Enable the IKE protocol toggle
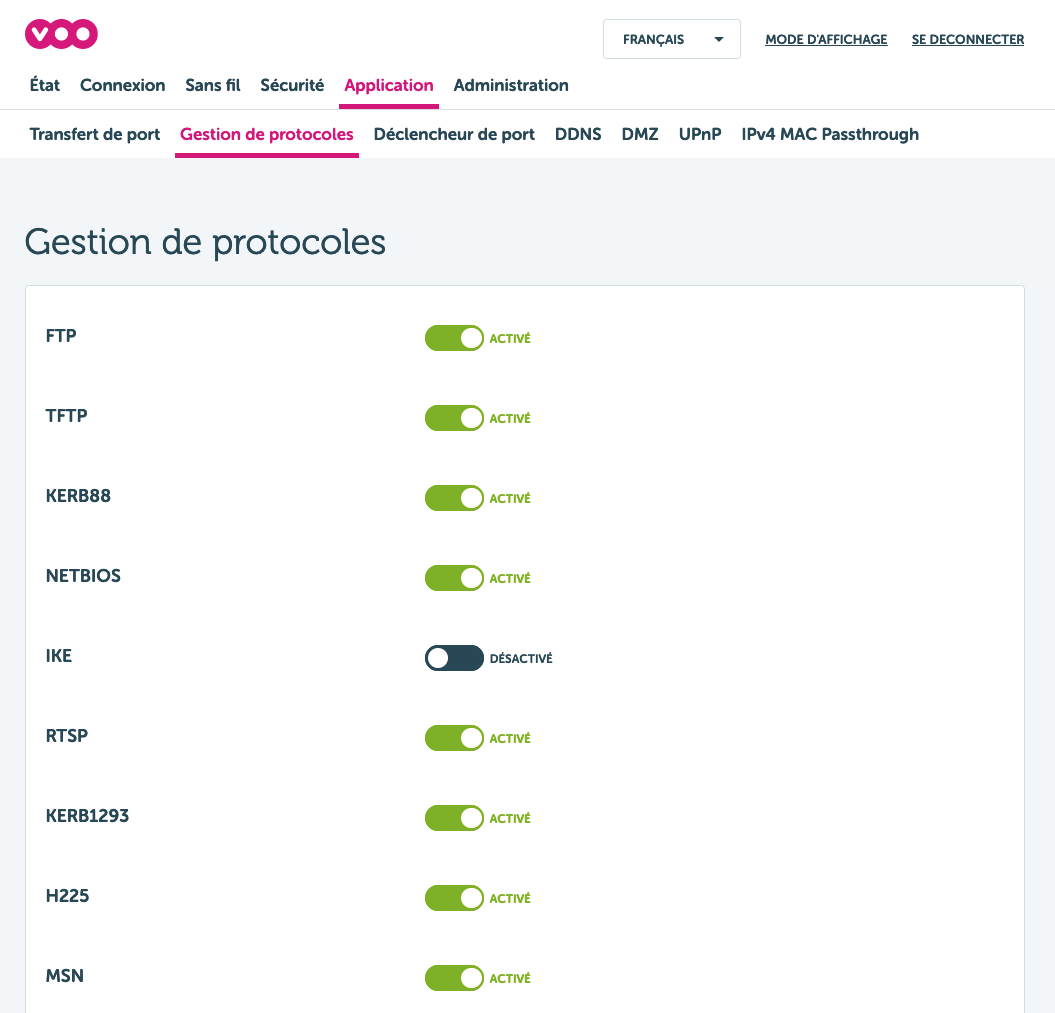 pos(454,658)
